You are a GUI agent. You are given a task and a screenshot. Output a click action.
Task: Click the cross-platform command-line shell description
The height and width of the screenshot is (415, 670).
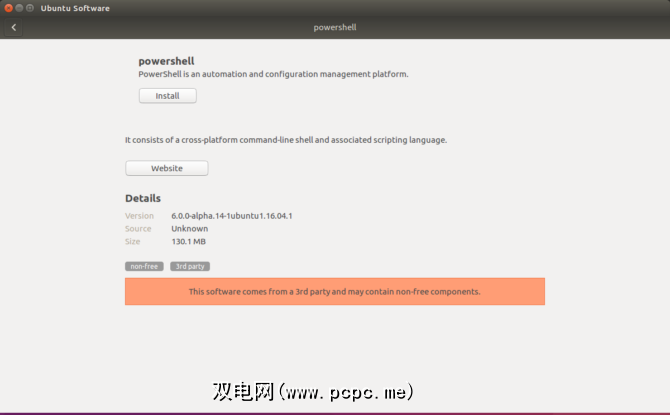[286, 140]
